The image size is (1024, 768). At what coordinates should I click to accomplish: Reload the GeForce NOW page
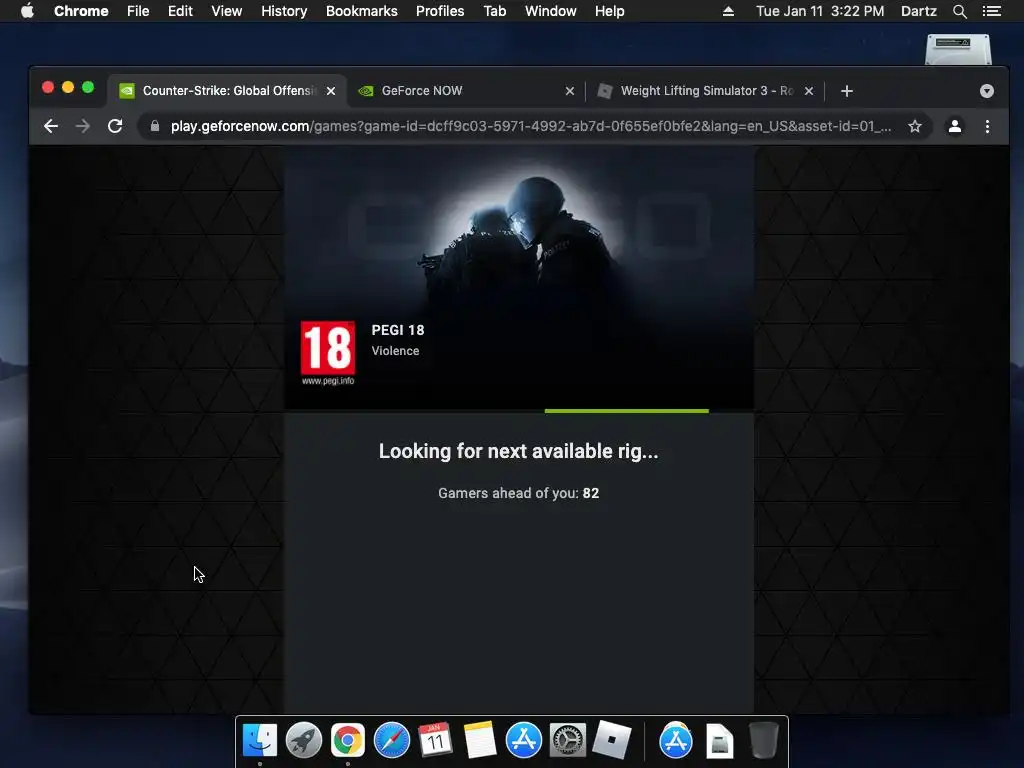click(115, 126)
